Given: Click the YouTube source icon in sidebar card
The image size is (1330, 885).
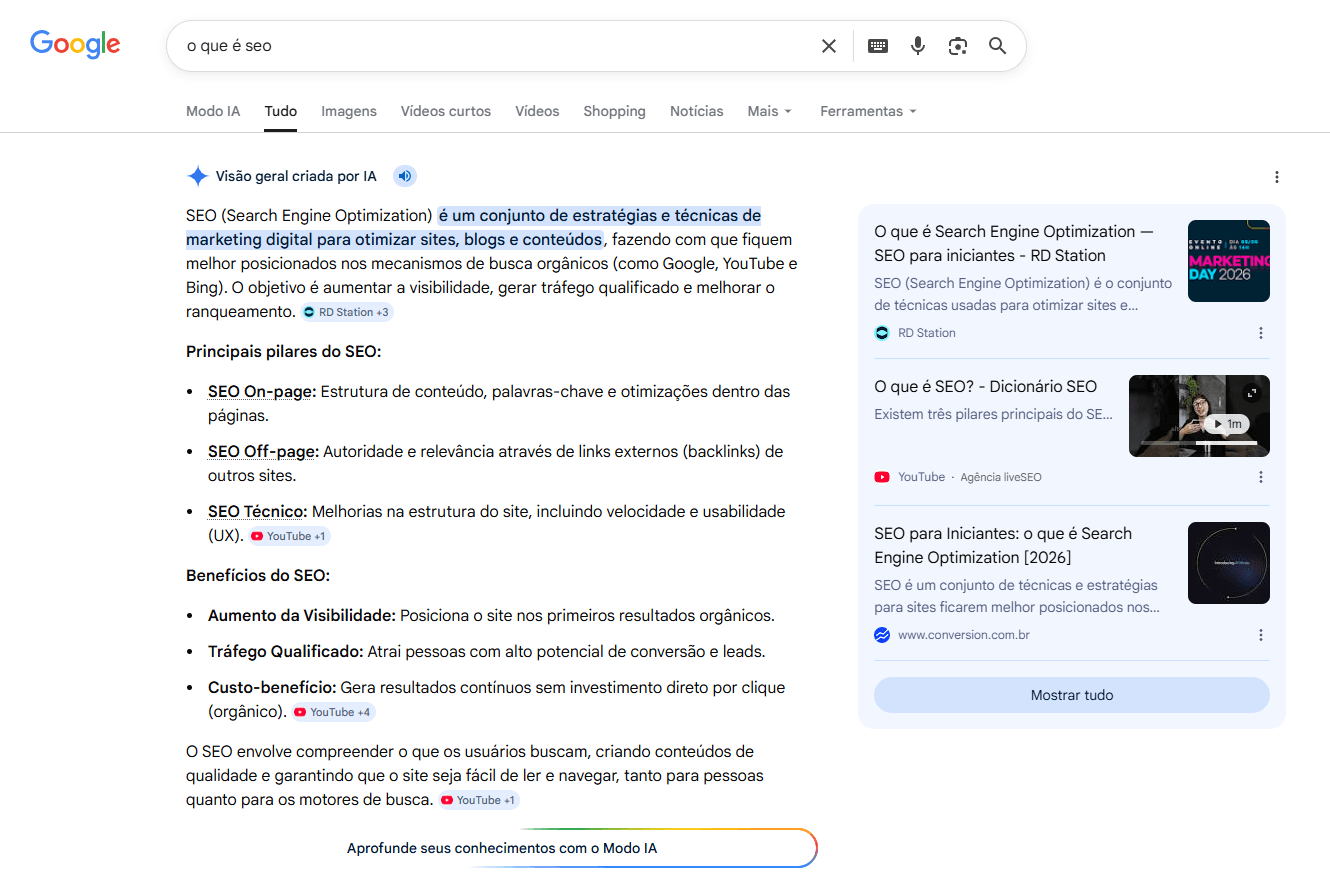Looking at the screenshot, I should [882, 477].
